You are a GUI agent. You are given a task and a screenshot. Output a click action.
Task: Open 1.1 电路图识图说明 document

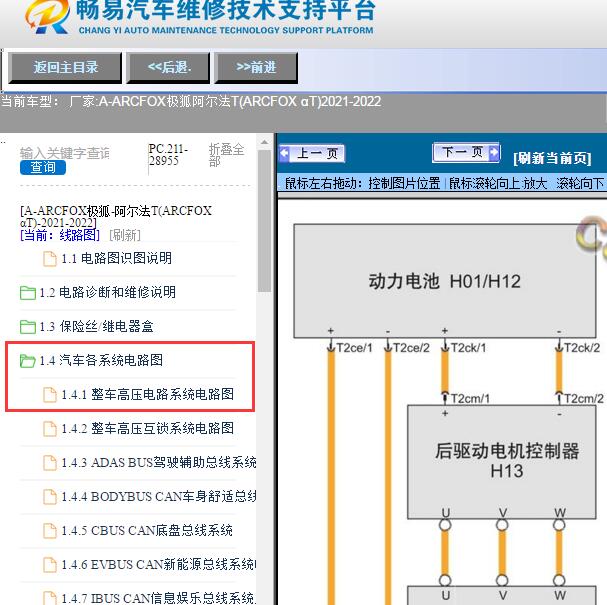point(116,258)
